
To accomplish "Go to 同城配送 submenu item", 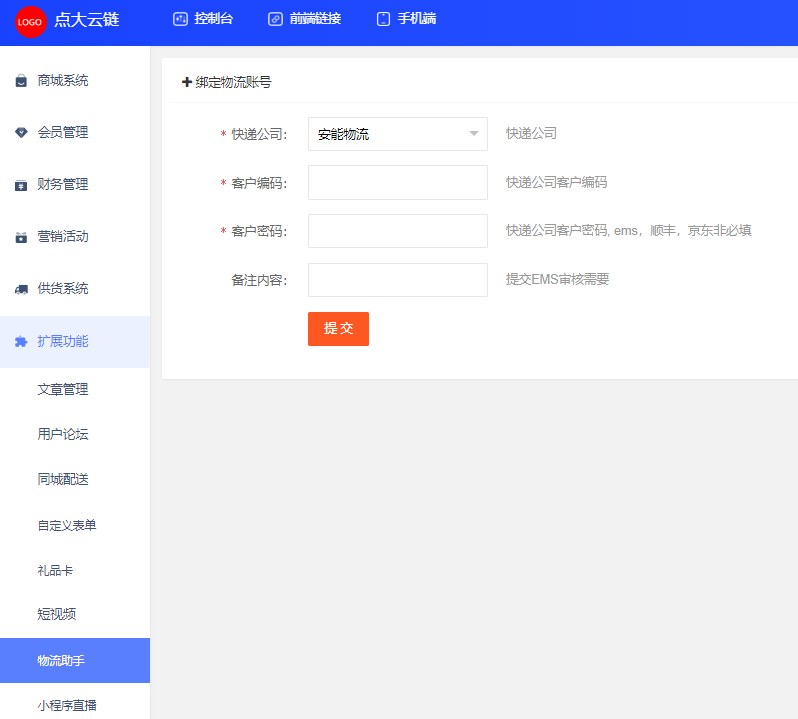I will 75,479.
